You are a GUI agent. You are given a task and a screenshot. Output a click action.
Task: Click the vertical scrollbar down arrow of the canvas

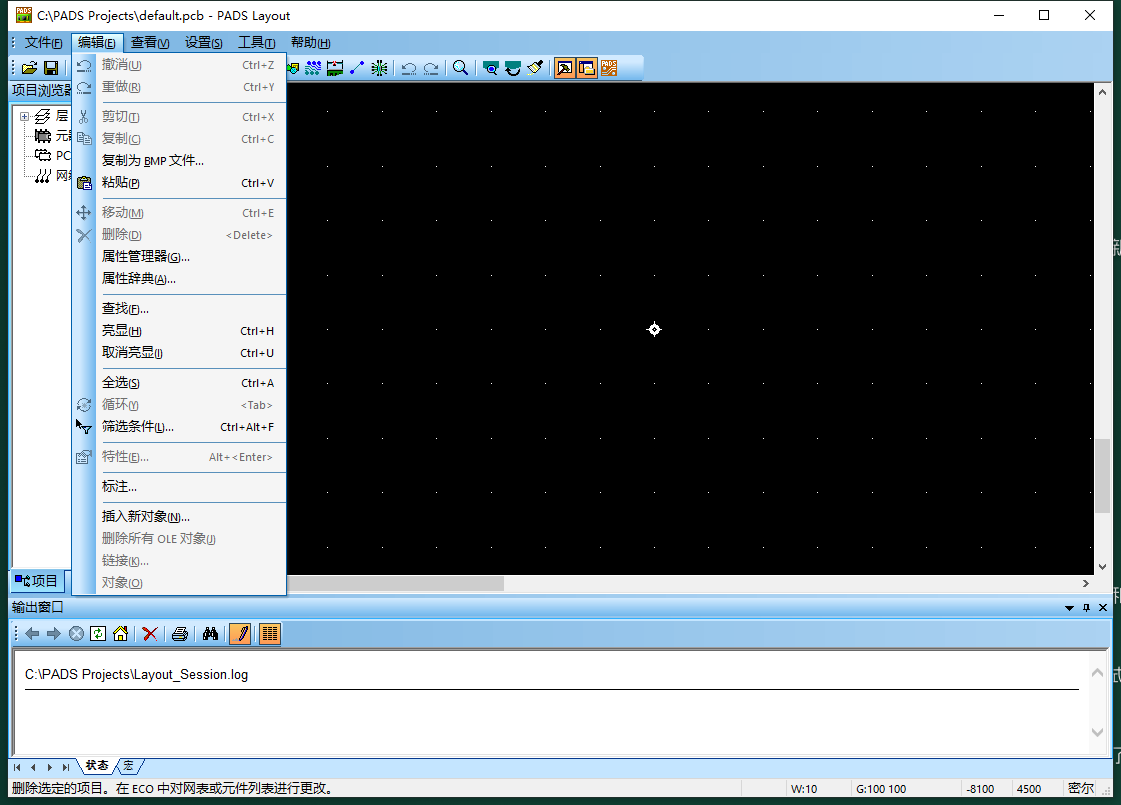(1102, 566)
